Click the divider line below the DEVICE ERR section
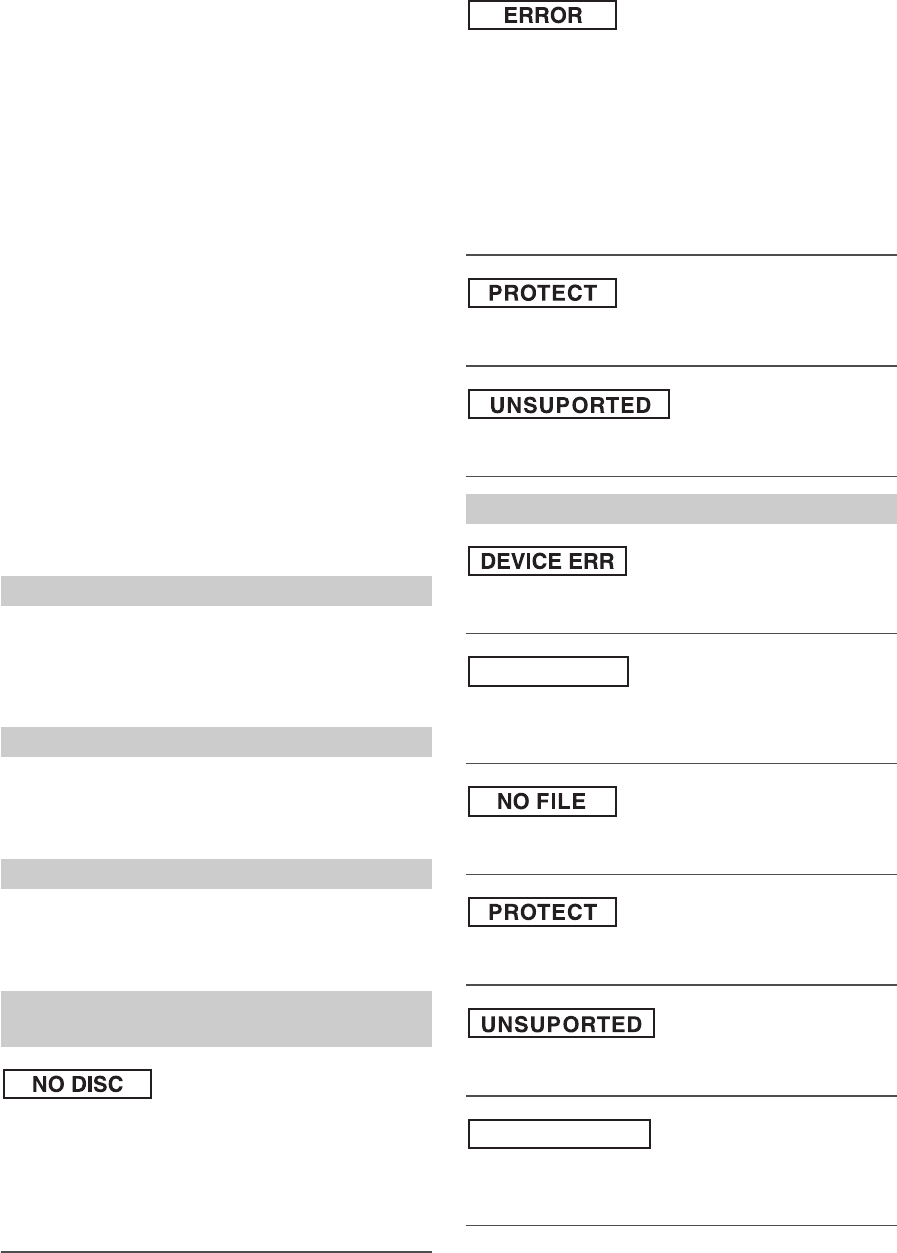Viewport: 897px width, 1253px height. click(682, 633)
